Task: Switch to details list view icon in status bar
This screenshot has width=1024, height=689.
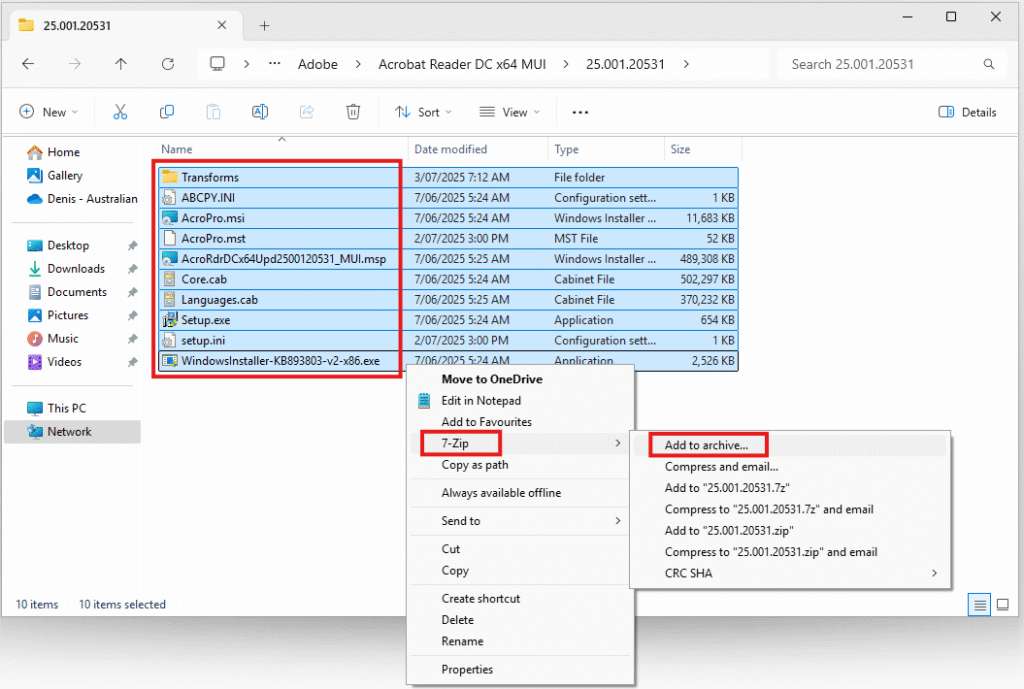Action: point(980,605)
